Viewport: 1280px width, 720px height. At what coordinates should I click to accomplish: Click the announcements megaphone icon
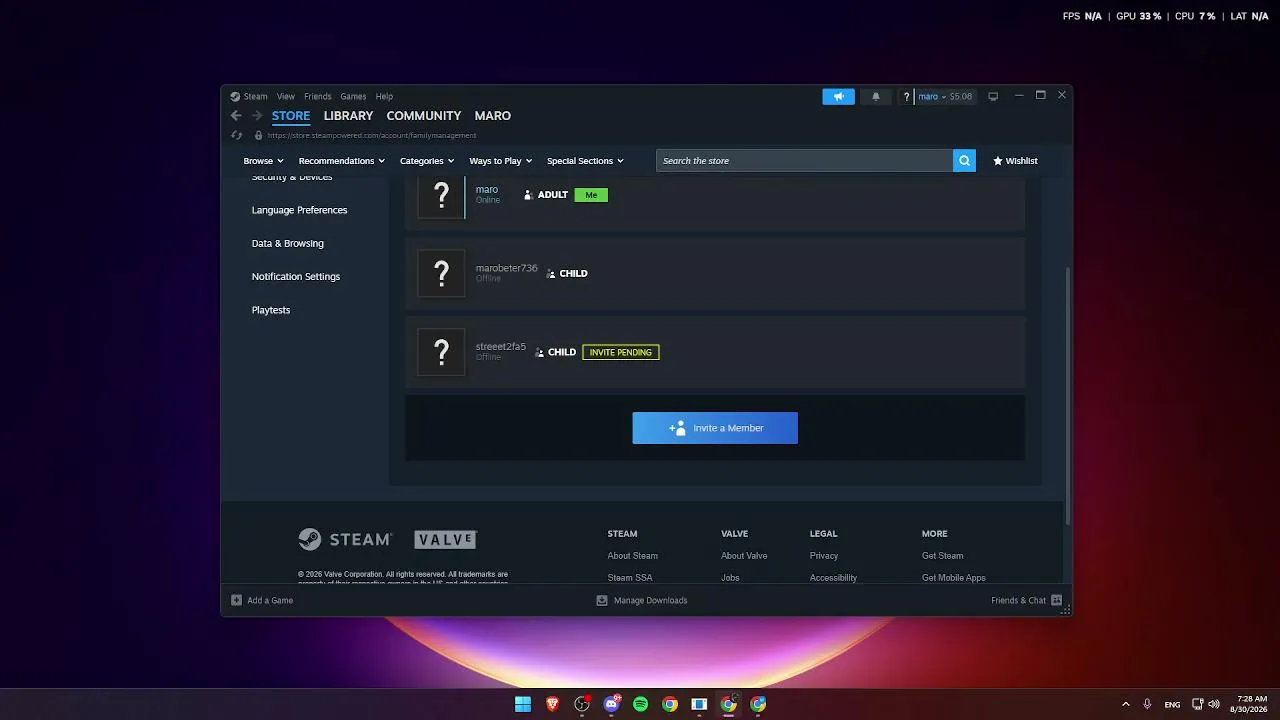(838, 96)
